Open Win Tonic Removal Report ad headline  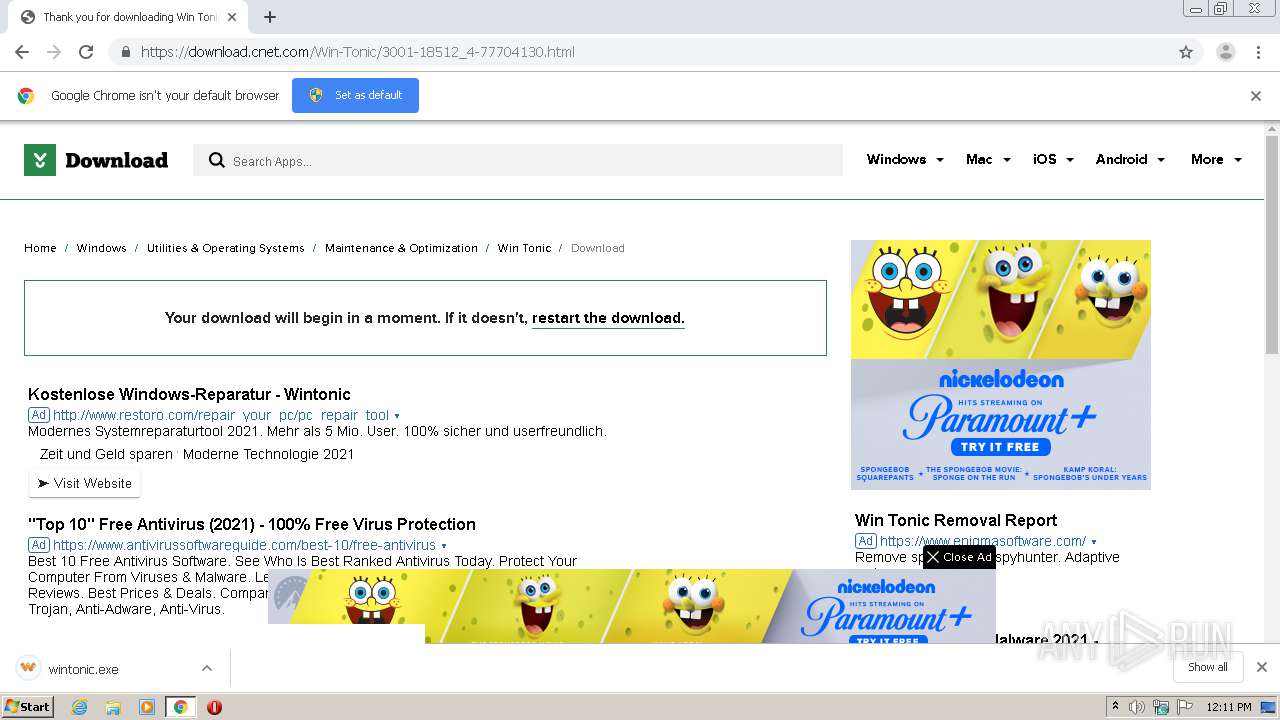click(955, 520)
